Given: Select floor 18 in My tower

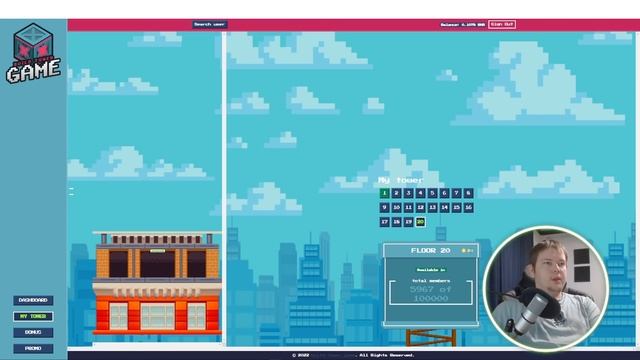Looking at the screenshot, I should coord(396,222).
